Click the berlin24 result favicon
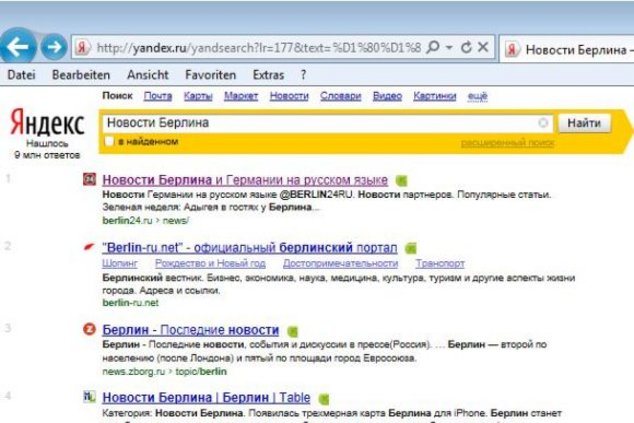The image size is (634, 423). coord(89,179)
